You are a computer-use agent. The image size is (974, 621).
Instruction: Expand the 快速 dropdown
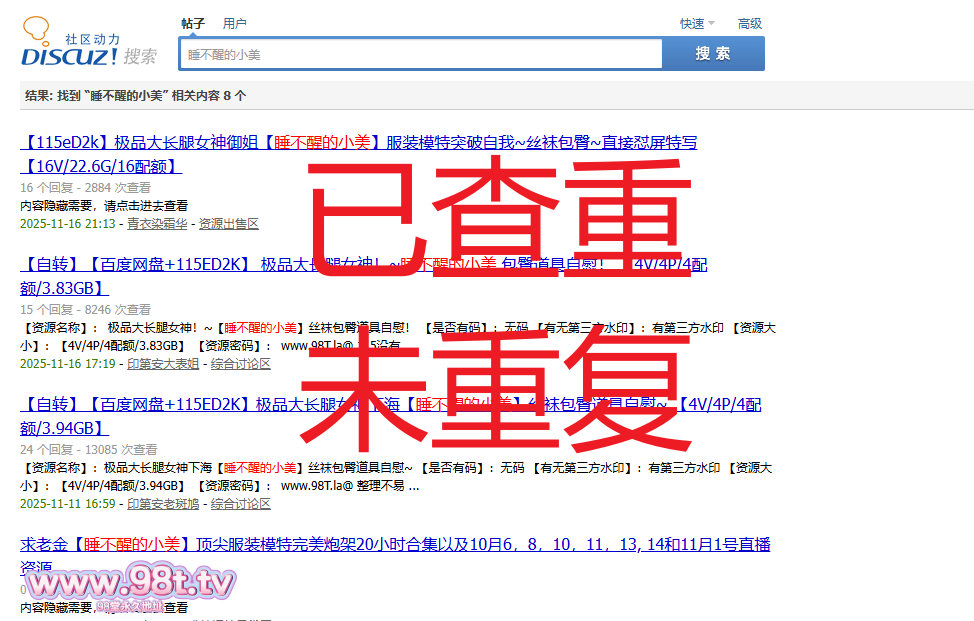[696, 24]
